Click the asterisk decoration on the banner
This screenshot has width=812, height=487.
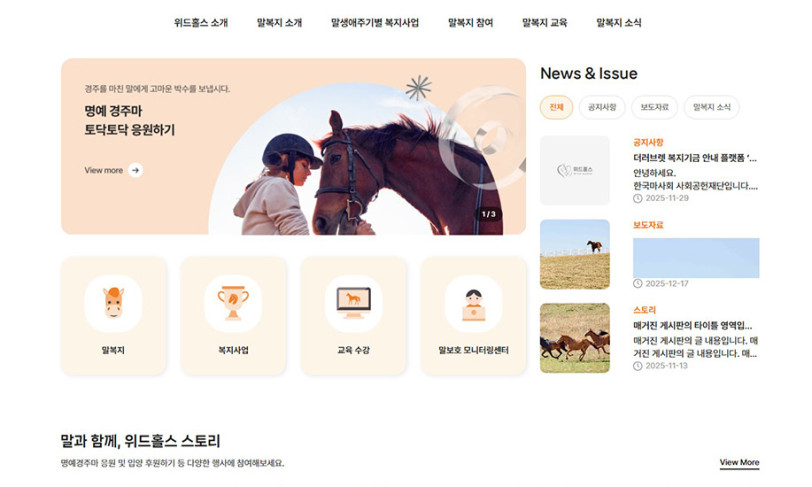[x=418, y=88]
